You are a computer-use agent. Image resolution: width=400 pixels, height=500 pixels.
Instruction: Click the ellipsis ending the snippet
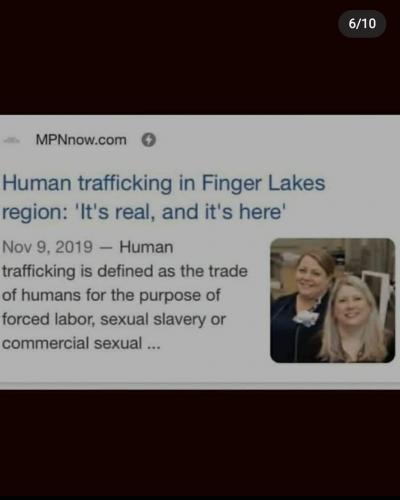pyautogui.click(x=153, y=347)
